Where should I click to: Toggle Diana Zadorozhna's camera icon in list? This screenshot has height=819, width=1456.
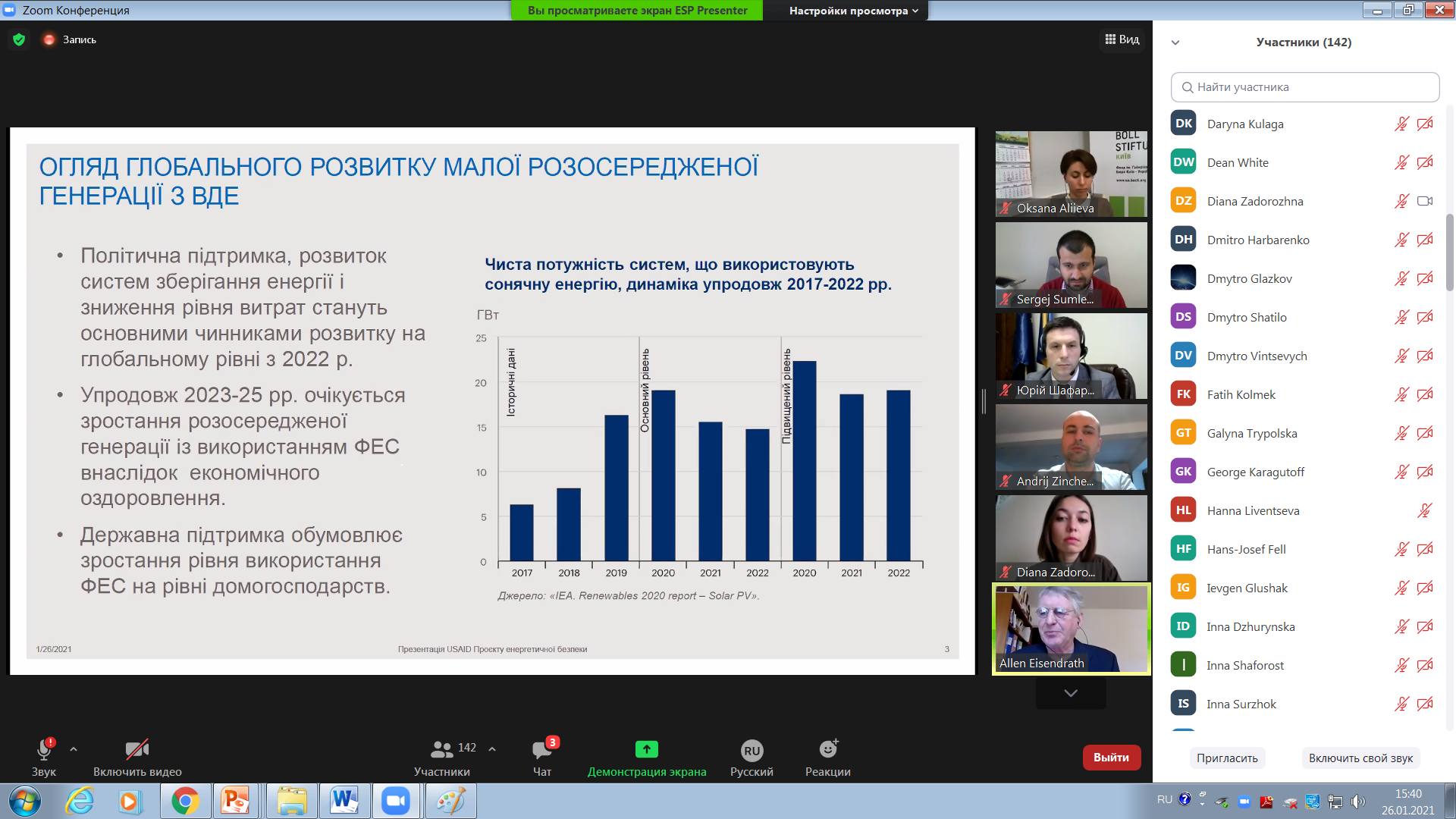coord(1425,201)
